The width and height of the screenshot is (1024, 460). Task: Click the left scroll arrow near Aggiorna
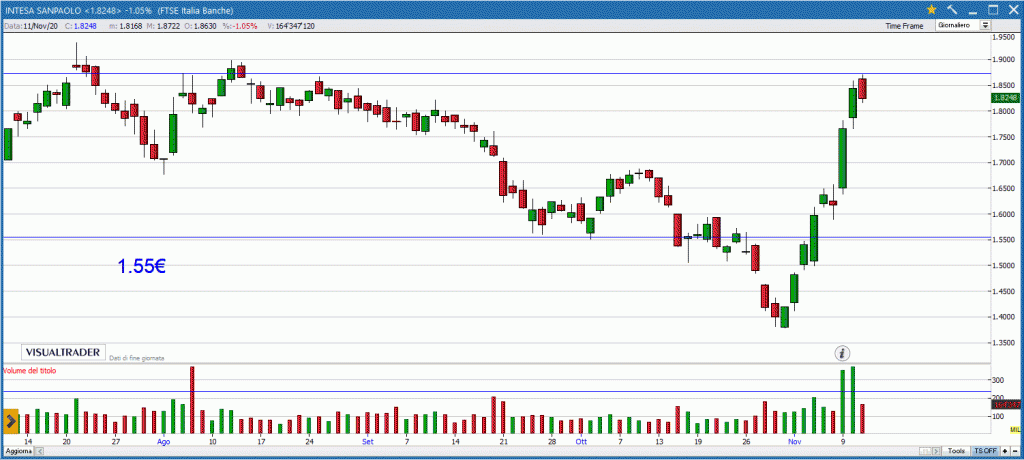click(x=39, y=452)
